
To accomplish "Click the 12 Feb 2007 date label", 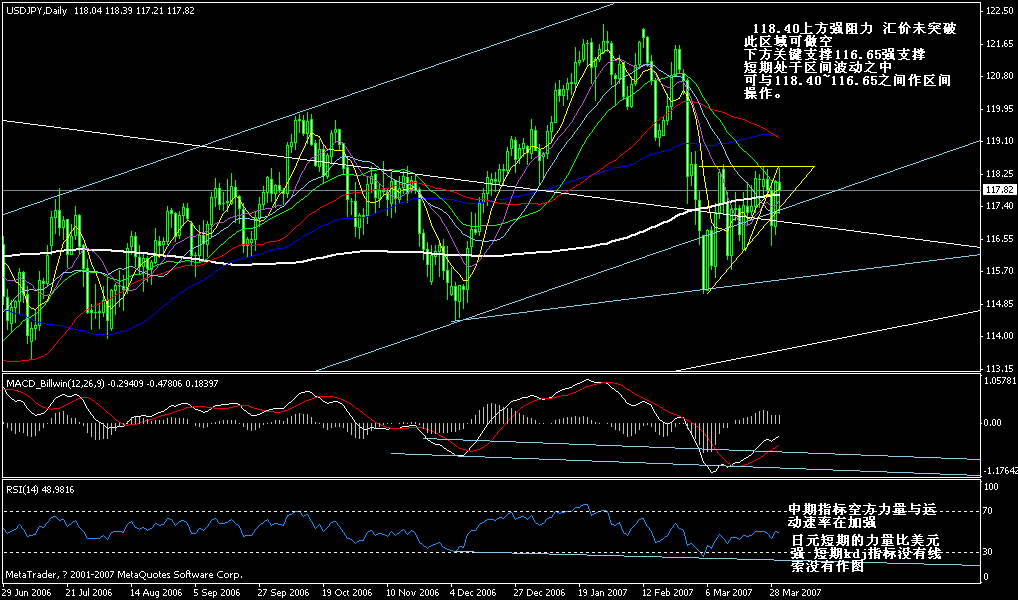I will click(x=666, y=593).
